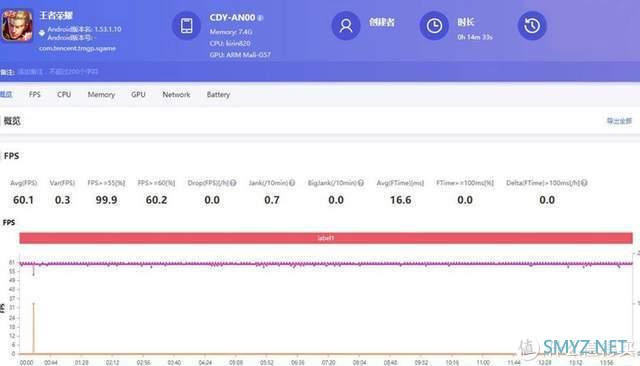
Task: Open the history clock-arrow icon
Action: [532, 26]
